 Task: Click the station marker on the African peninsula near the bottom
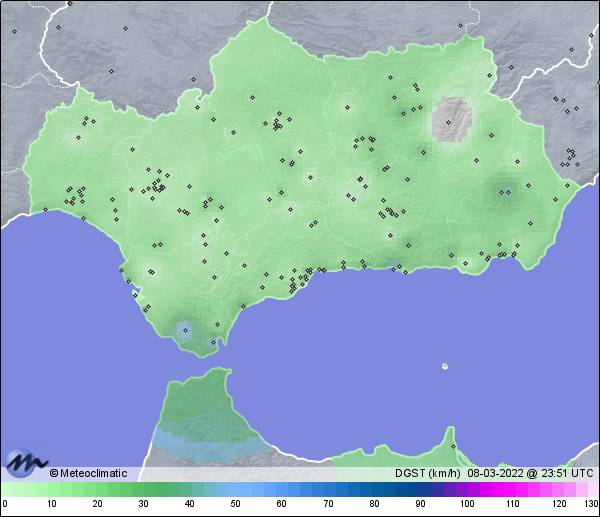pyautogui.click(x=453, y=446)
